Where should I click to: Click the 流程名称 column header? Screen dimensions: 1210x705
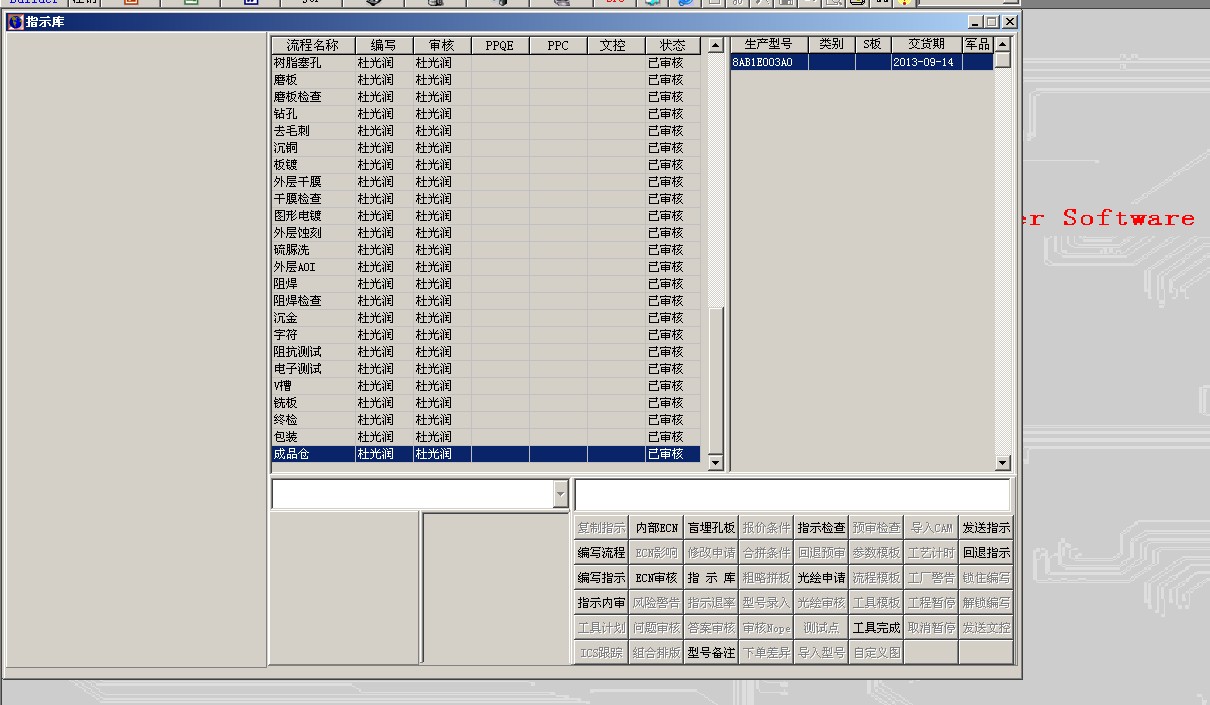tap(313, 45)
